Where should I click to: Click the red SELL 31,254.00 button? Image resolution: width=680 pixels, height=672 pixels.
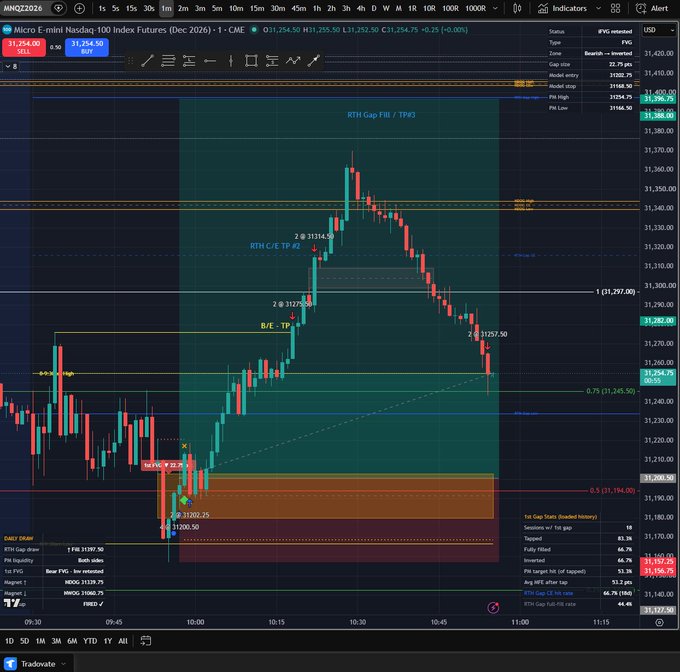tap(24, 47)
